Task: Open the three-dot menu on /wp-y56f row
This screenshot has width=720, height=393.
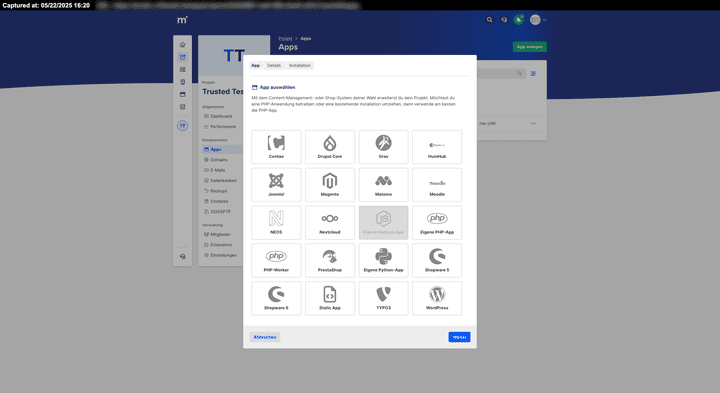Action: click(533, 123)
